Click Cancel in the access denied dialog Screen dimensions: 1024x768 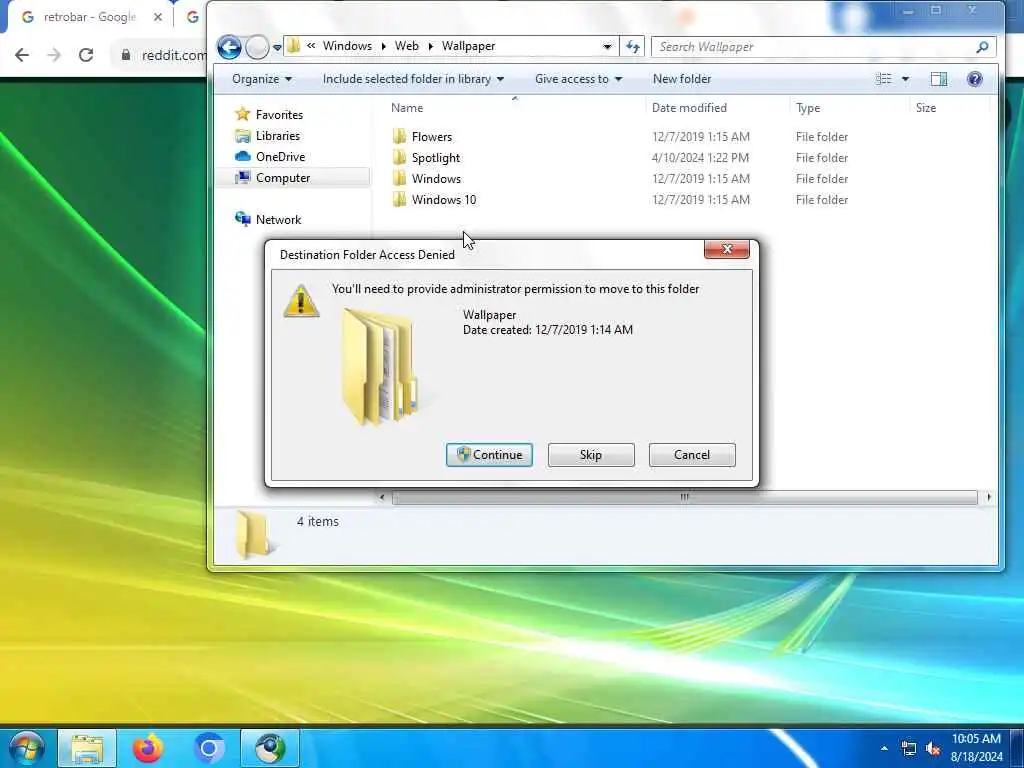(692, 455)
